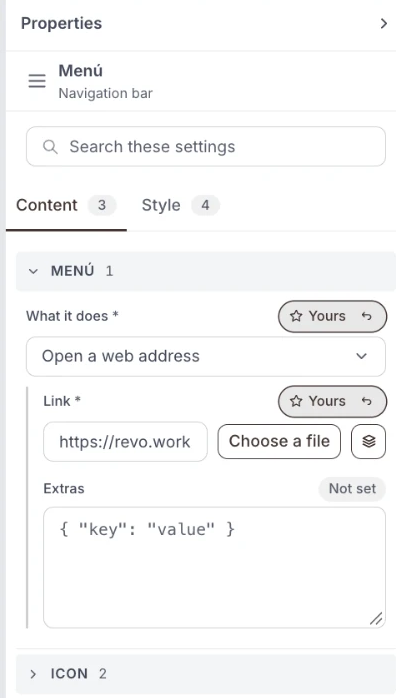Click the Choose a file button
Image resolution: width=396 pixels, height=698 pixels.
click(279, 441)
